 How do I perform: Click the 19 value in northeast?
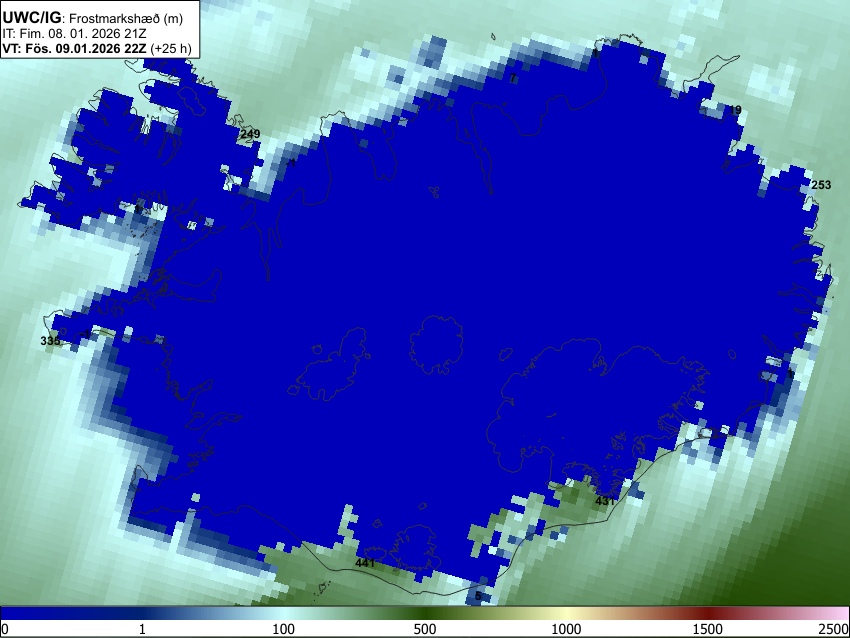pos(735,110)
